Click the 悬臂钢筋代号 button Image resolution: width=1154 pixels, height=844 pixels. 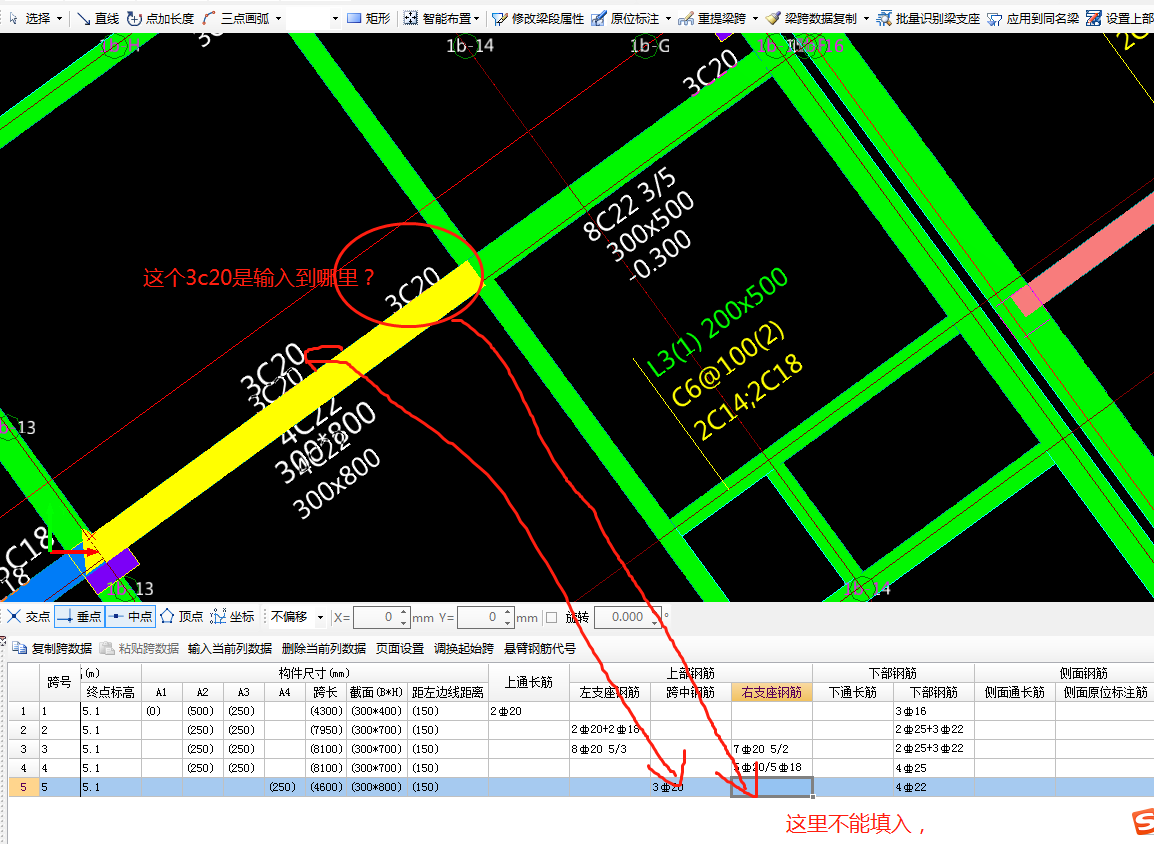point(539,648)
